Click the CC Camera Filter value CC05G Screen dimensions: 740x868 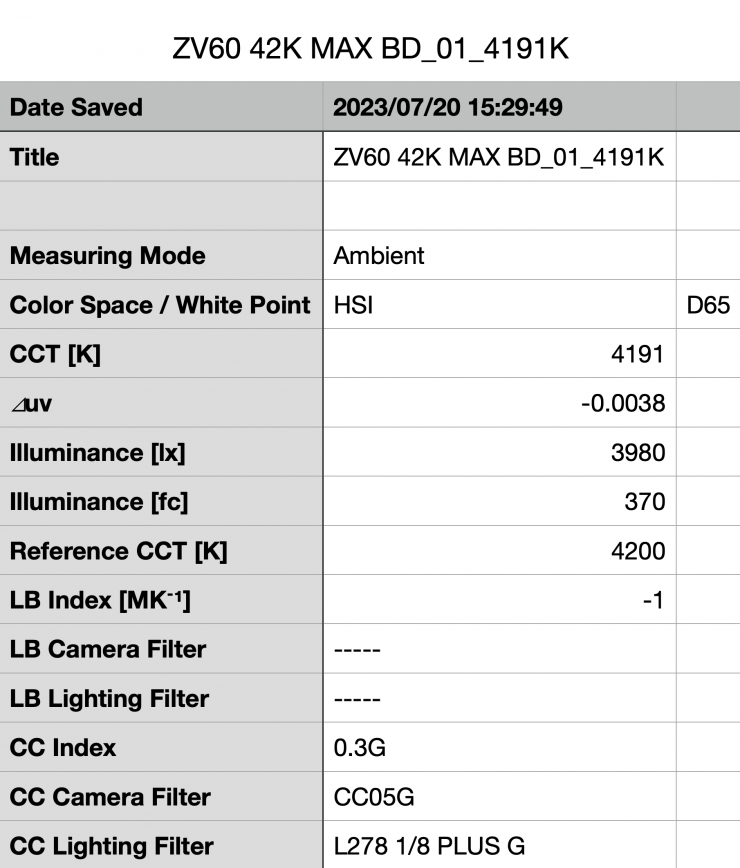coord(499,797)
